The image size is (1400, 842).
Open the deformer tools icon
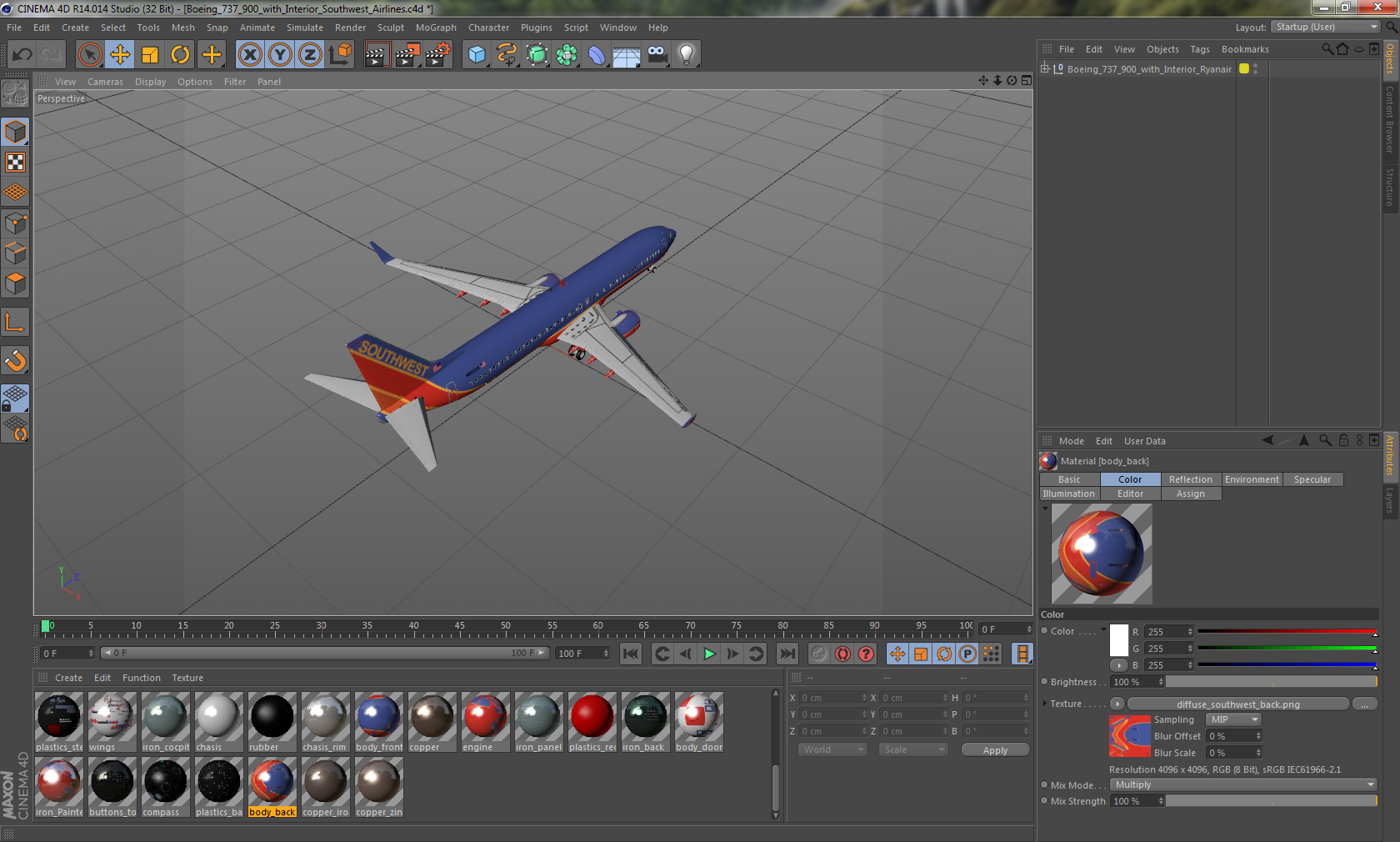tap(597, 55)
